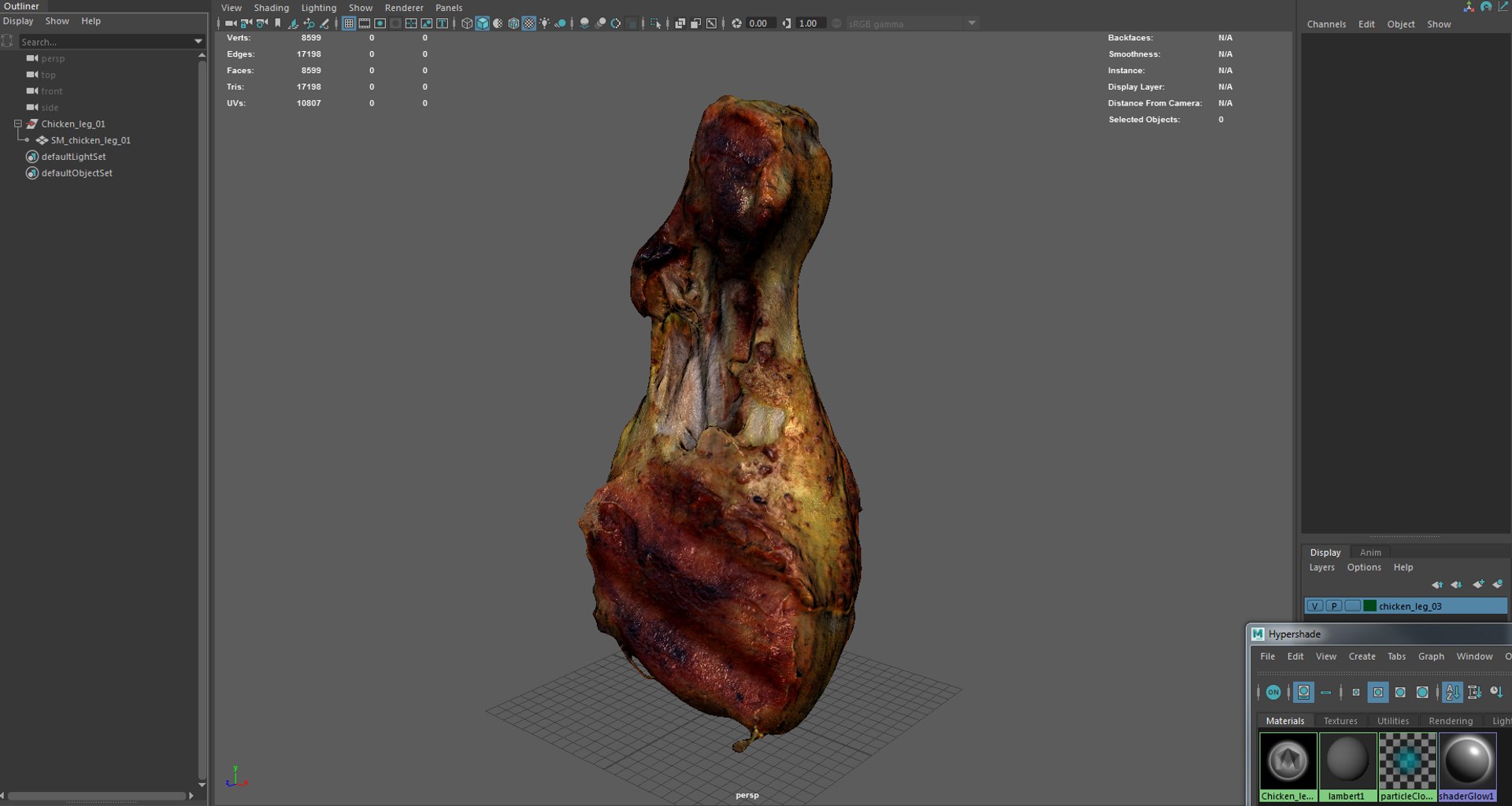Viewport: 1512px width, 806px height.
Task: Select defaultLightSet in the Outliner
Action: click(73, 157)
